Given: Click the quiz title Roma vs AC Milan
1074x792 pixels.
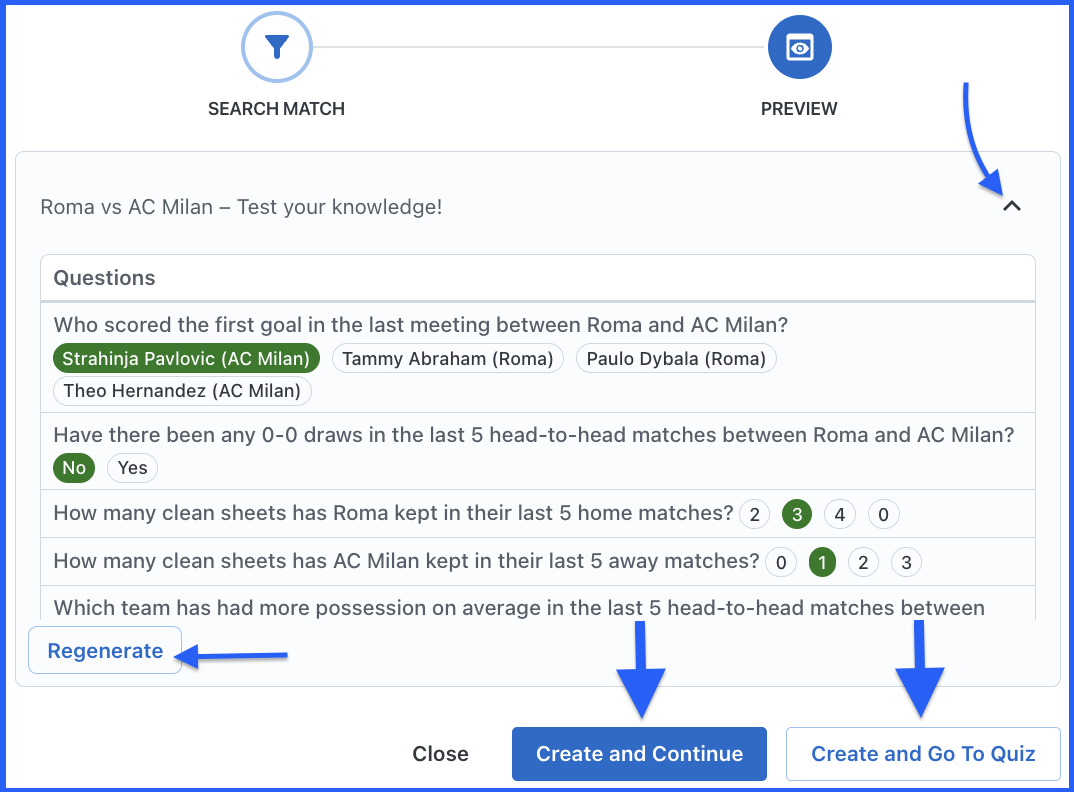Looking at the screenshot, I should point(241,207).
